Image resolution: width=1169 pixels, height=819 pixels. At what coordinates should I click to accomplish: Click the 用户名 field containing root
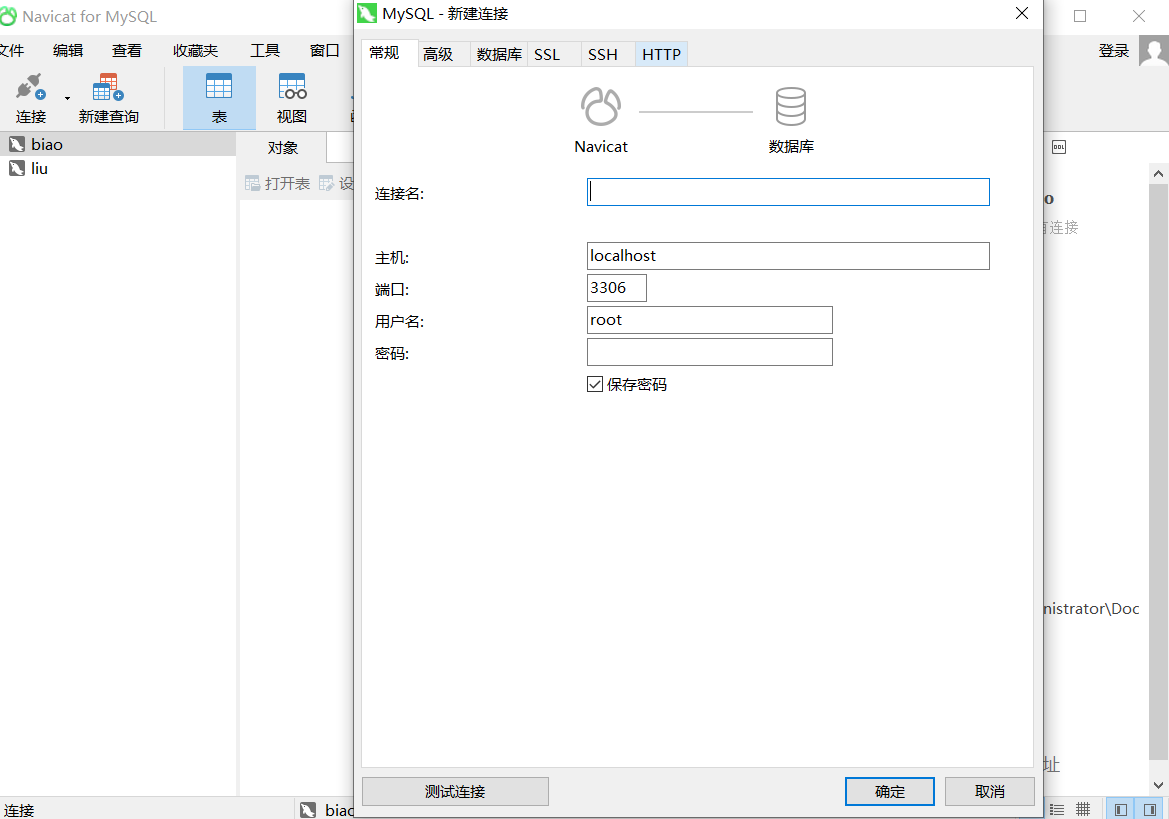point(710,320)
